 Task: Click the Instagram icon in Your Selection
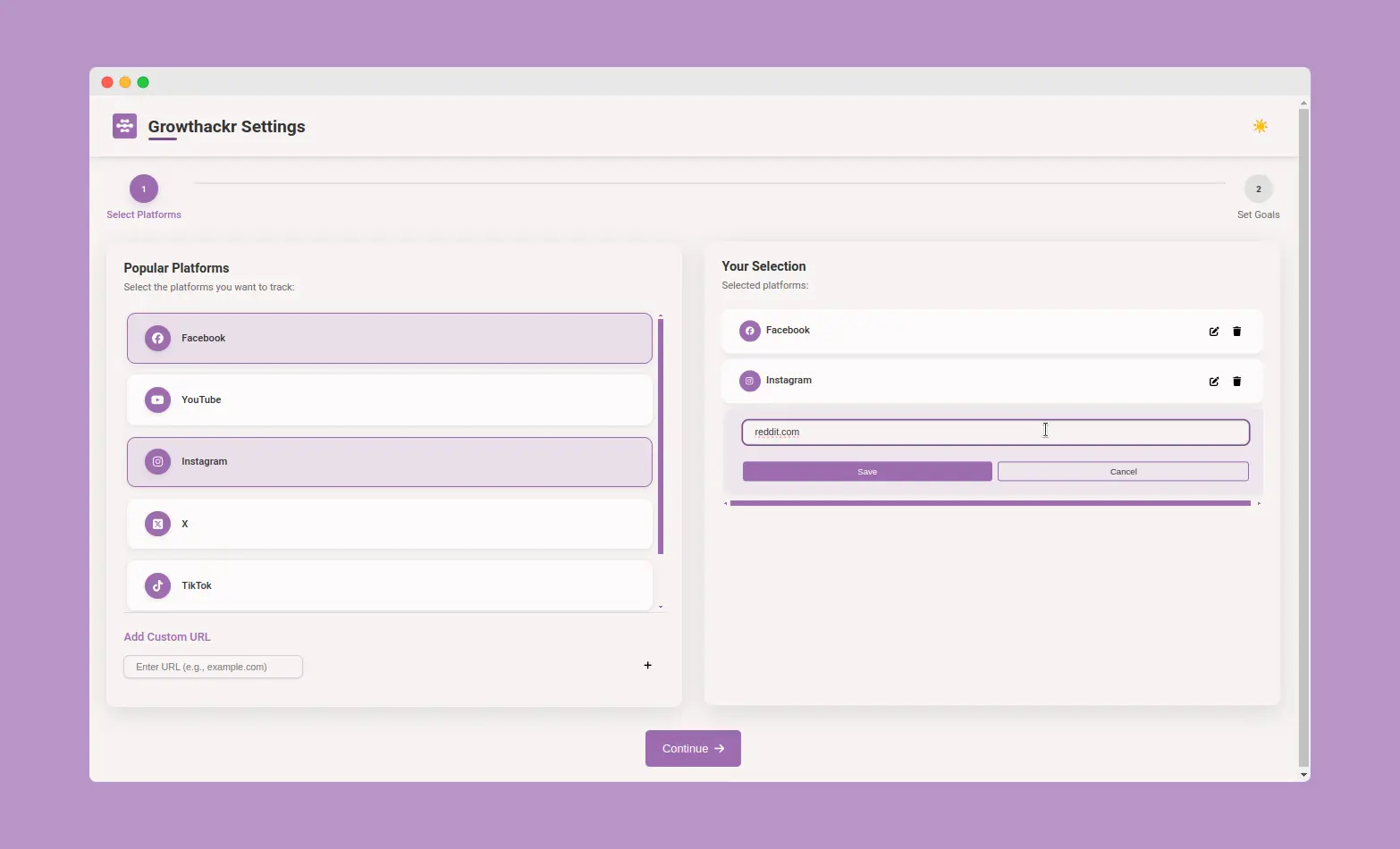pyautogui.click(x=749, y=381)
